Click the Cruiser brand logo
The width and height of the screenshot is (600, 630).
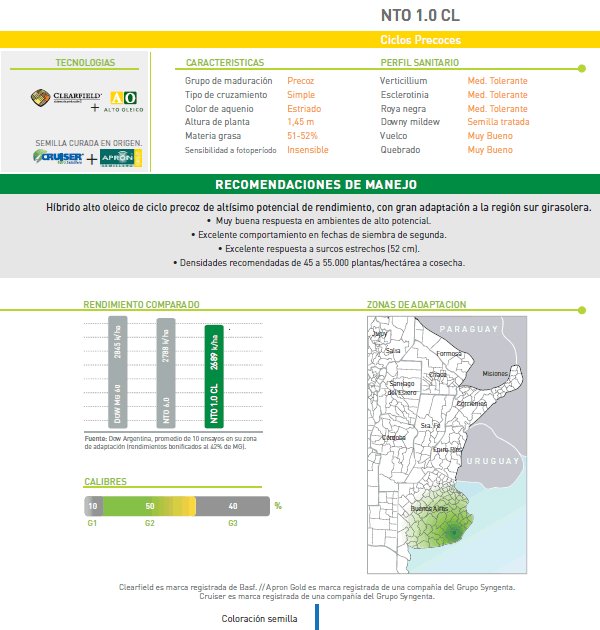[x=58, y=157]
